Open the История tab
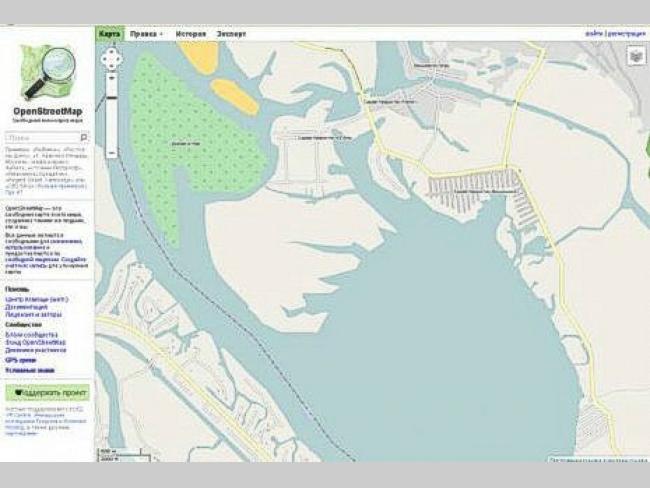The height and width of the screenshot is (488, 650). pos(190,34)
